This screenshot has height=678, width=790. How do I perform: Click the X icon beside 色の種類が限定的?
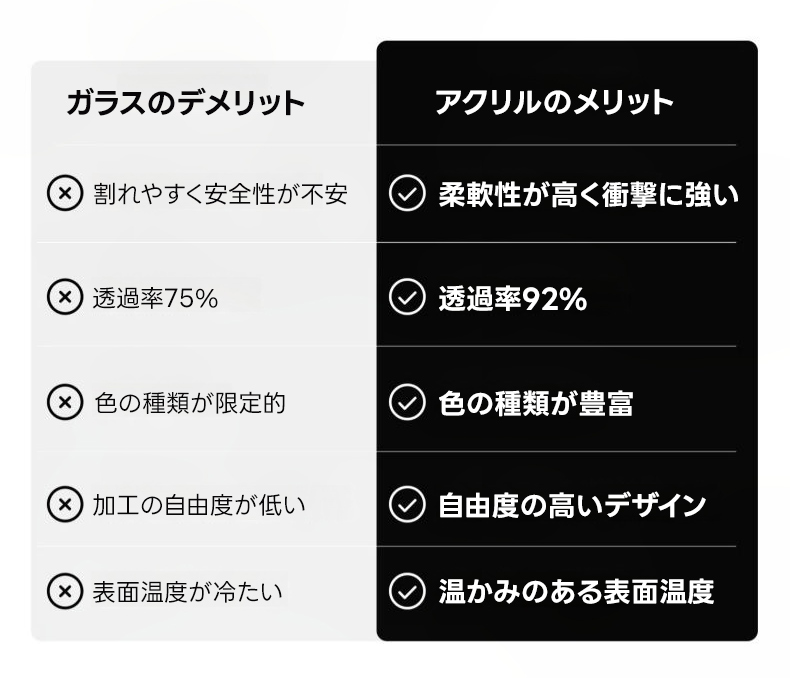click(x=65, y=402)
